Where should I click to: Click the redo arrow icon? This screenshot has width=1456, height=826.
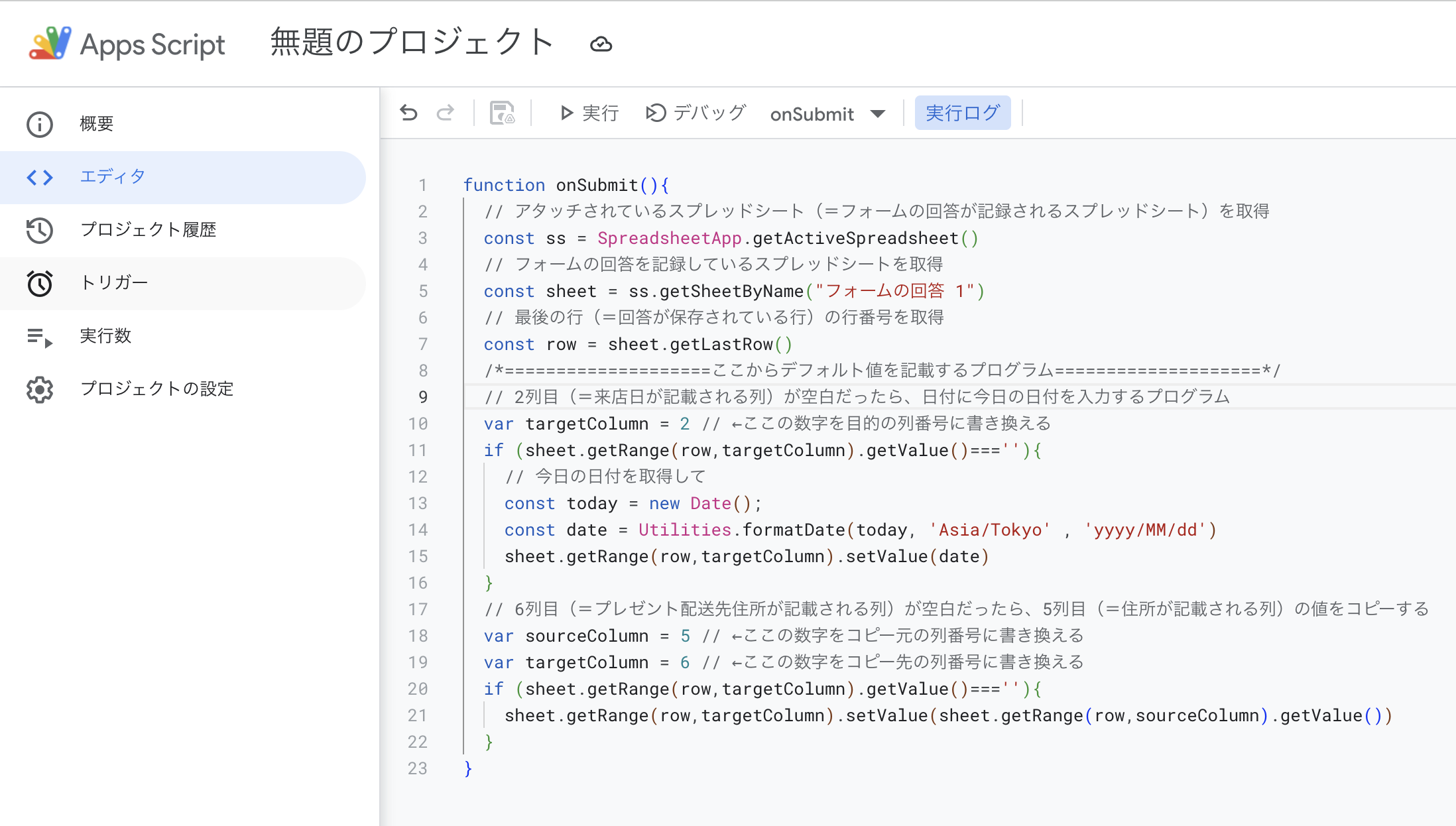pos(446,113)
